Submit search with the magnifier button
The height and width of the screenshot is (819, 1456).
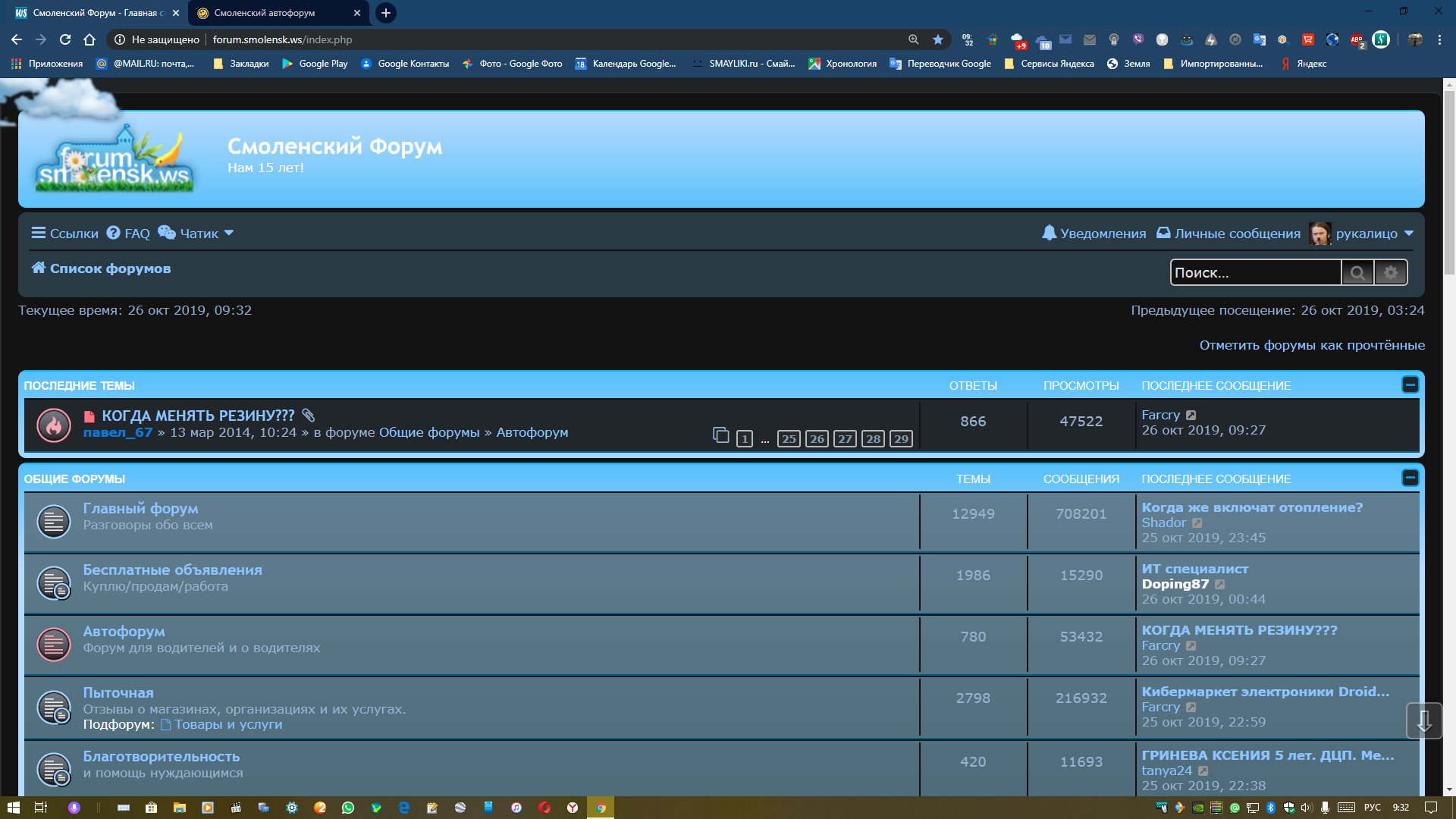tap(1357, 273)
